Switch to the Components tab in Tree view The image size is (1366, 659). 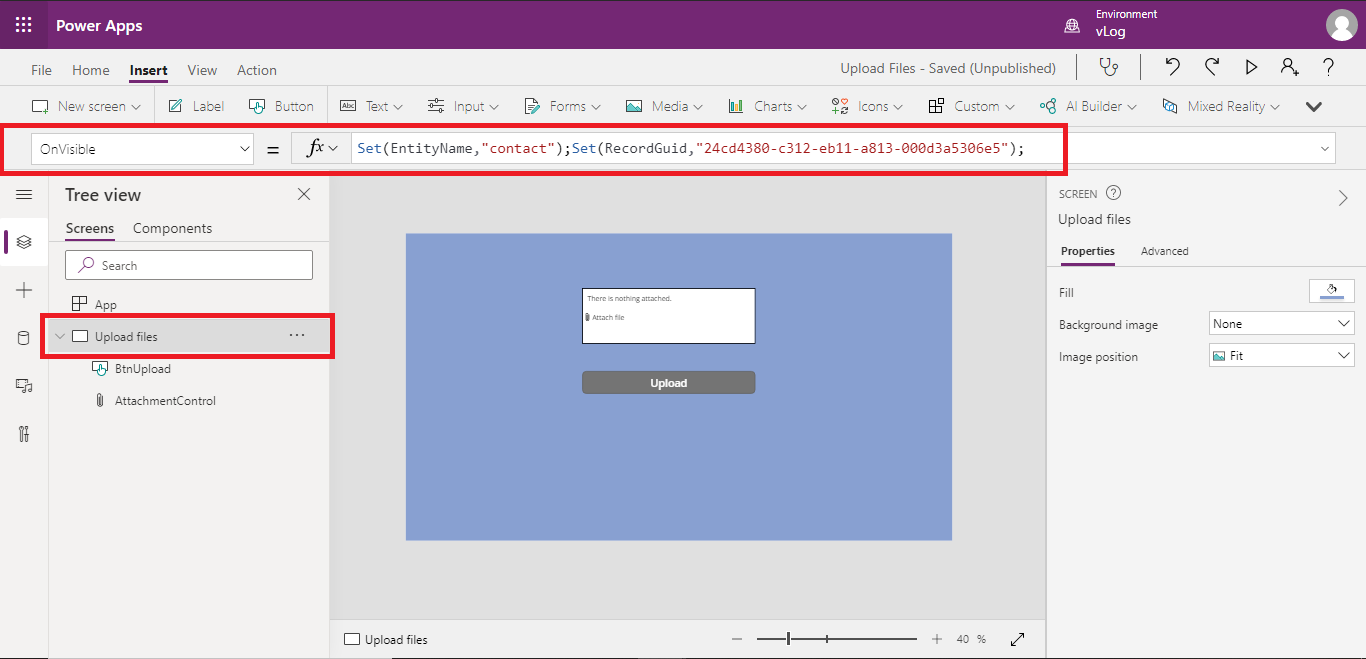pos(172,228)
